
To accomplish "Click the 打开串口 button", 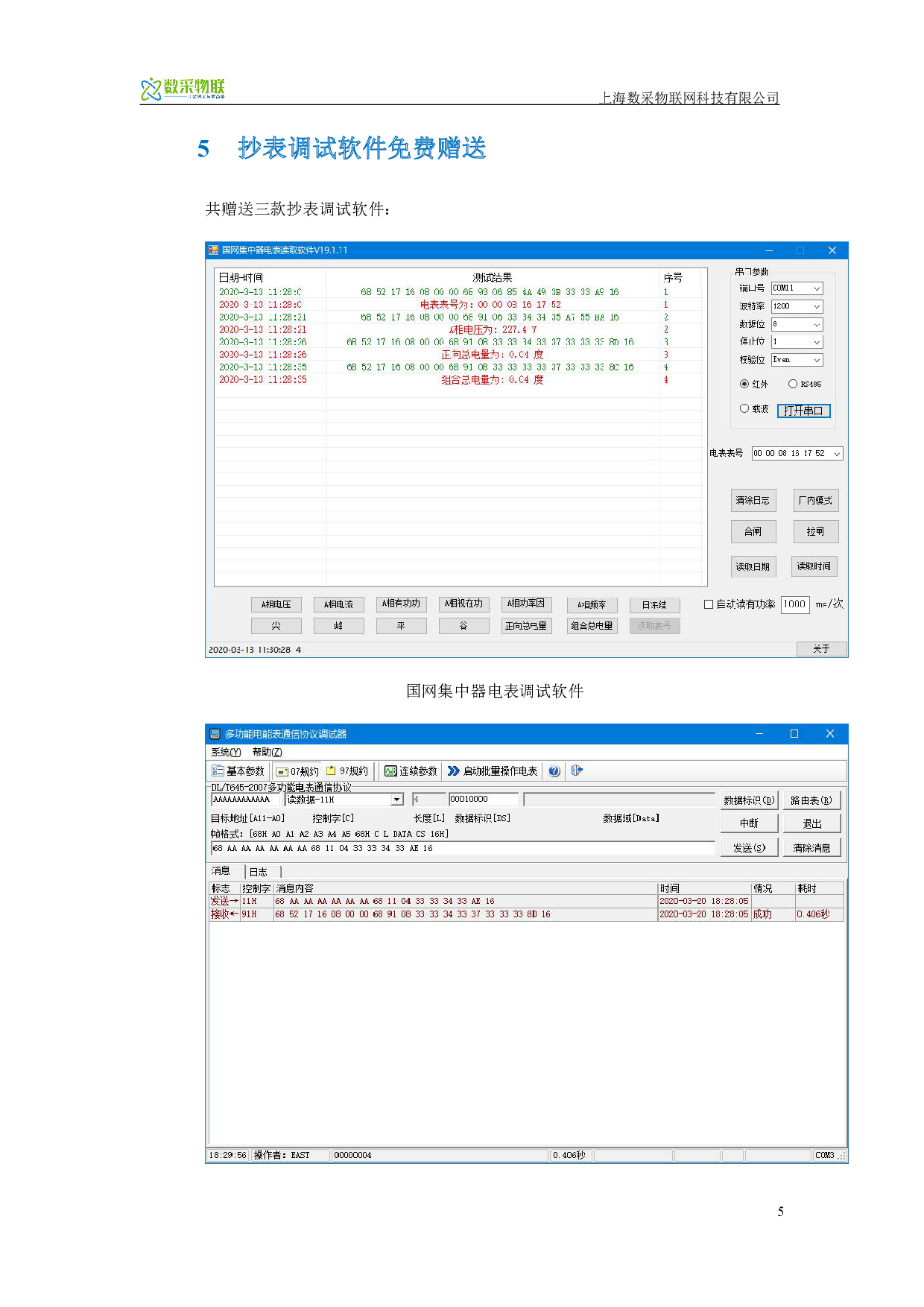I will [x=803, y=411].
